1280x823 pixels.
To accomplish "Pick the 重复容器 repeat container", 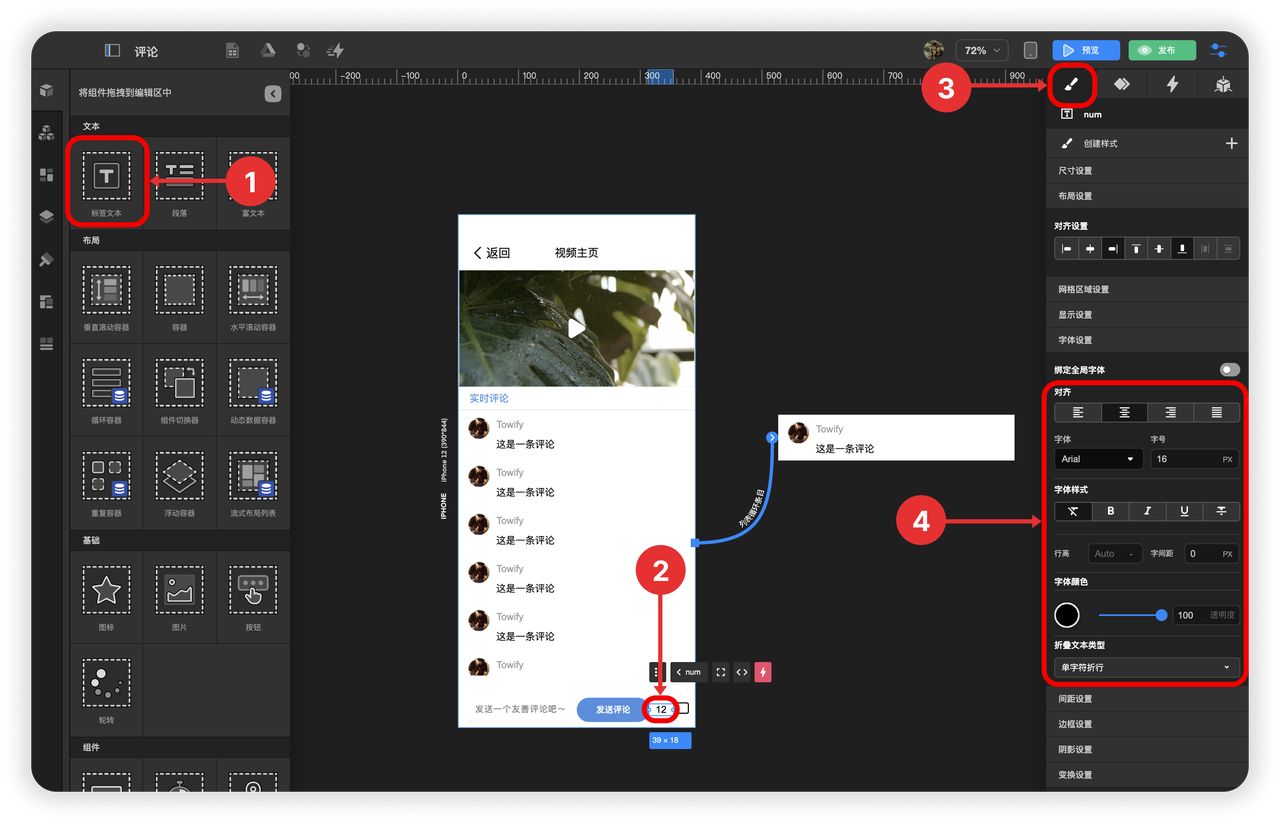I will (x=106, y=483).
